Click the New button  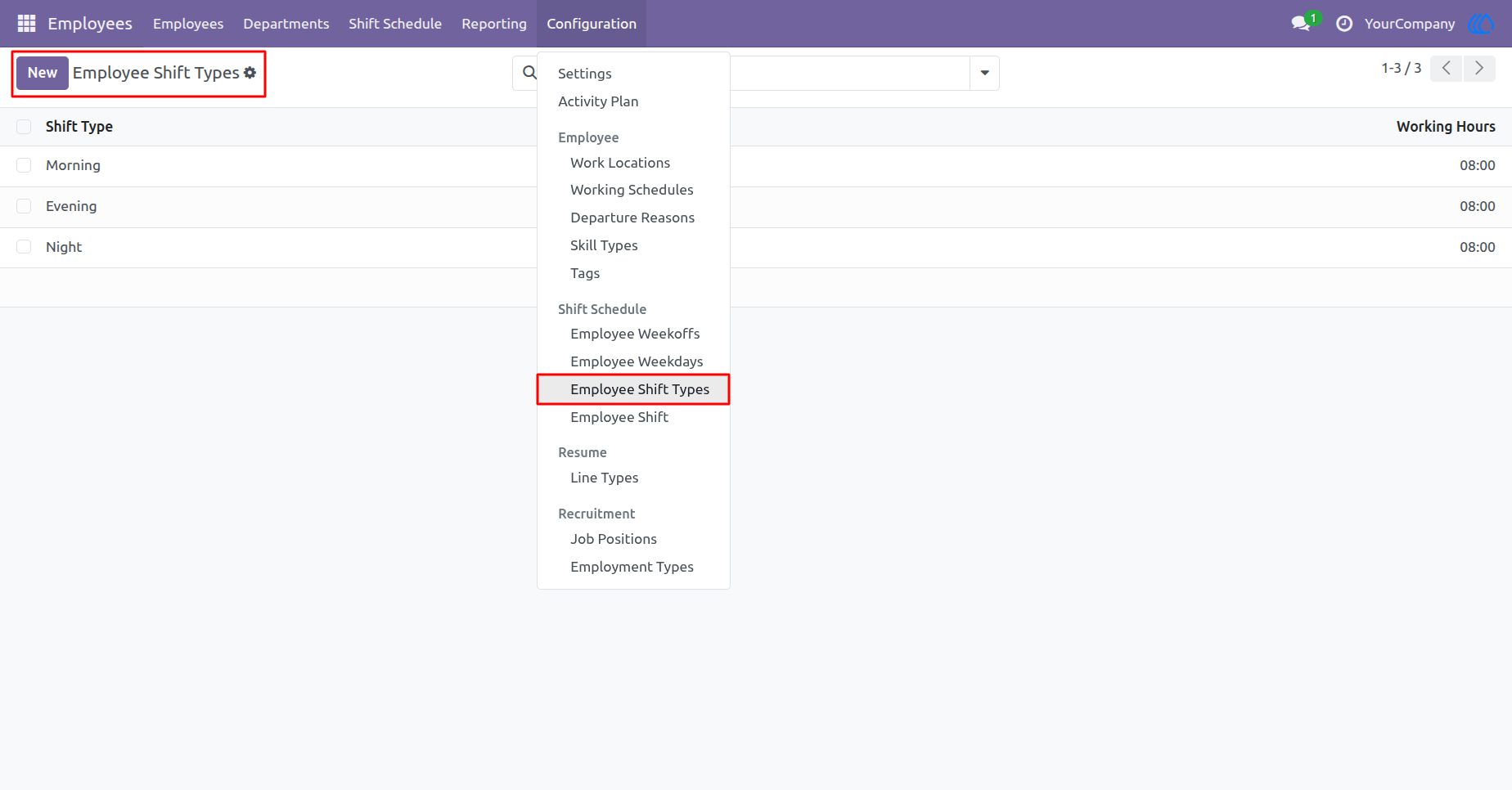click(43, 73)
